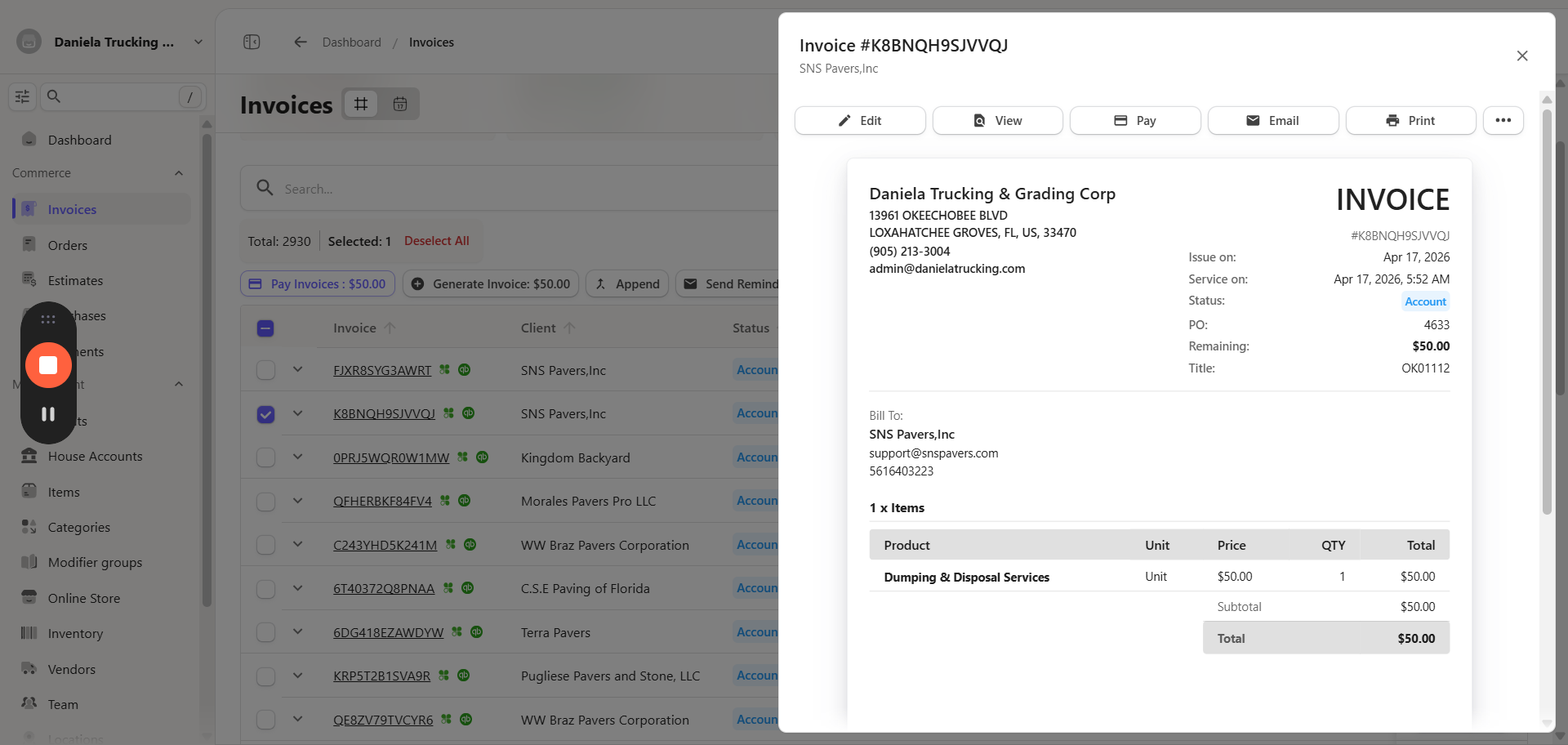Open House Accounts in the sidebar
Viewport: 1568px width, 745px height.
coord(95,457)
